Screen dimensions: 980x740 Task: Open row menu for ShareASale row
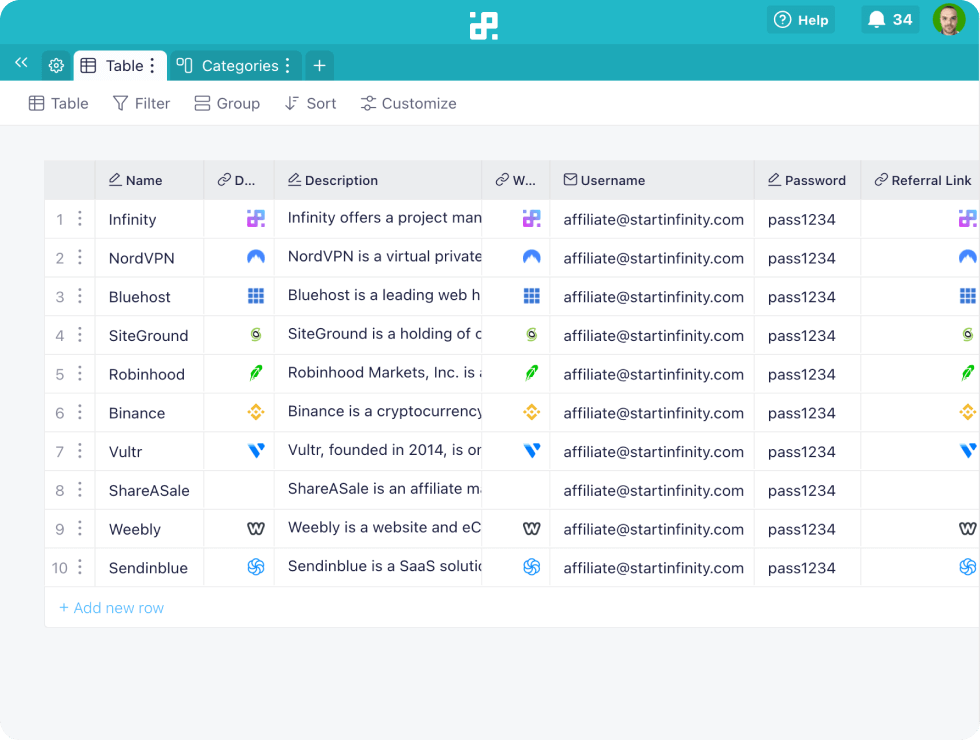pyautogui.click(x=80, y=490)
